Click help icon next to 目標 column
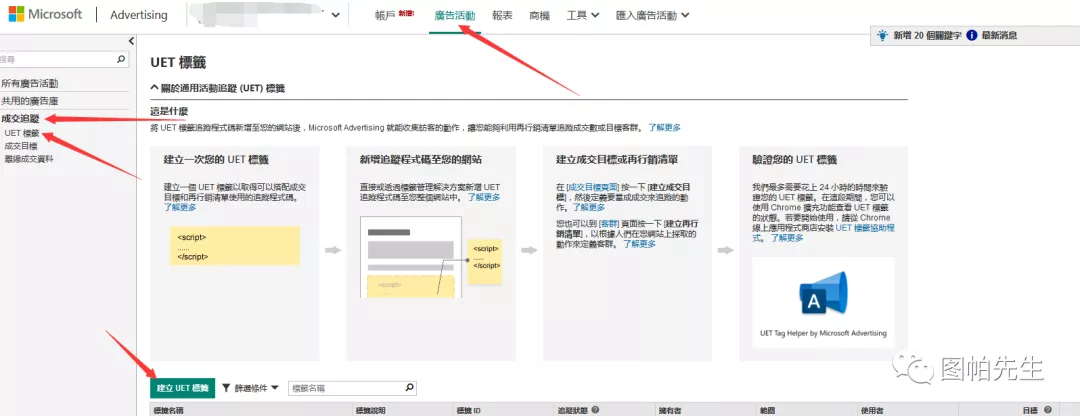 (1048, 410)
